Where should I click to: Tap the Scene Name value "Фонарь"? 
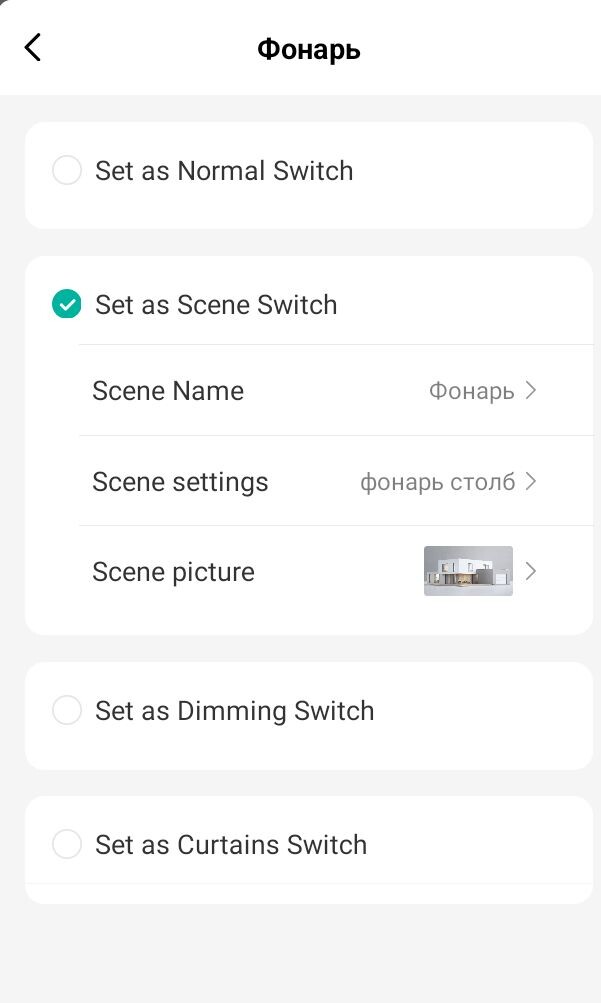471,390
